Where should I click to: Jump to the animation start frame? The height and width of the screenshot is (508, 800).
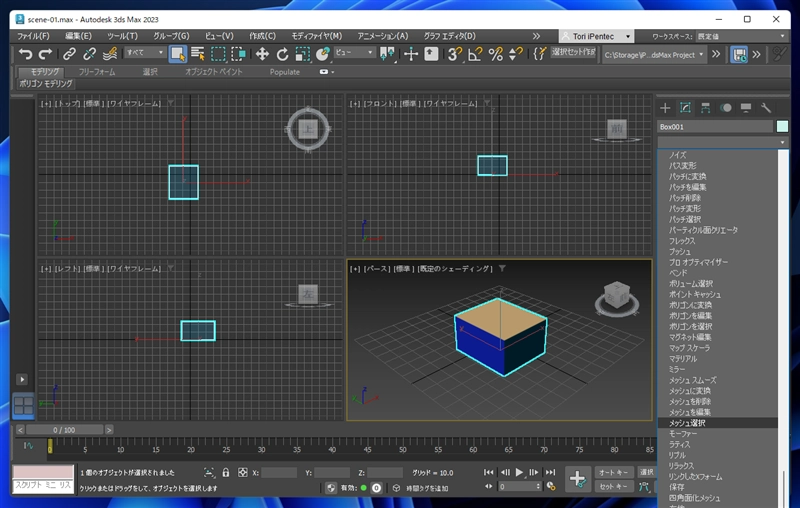[488, 472]
